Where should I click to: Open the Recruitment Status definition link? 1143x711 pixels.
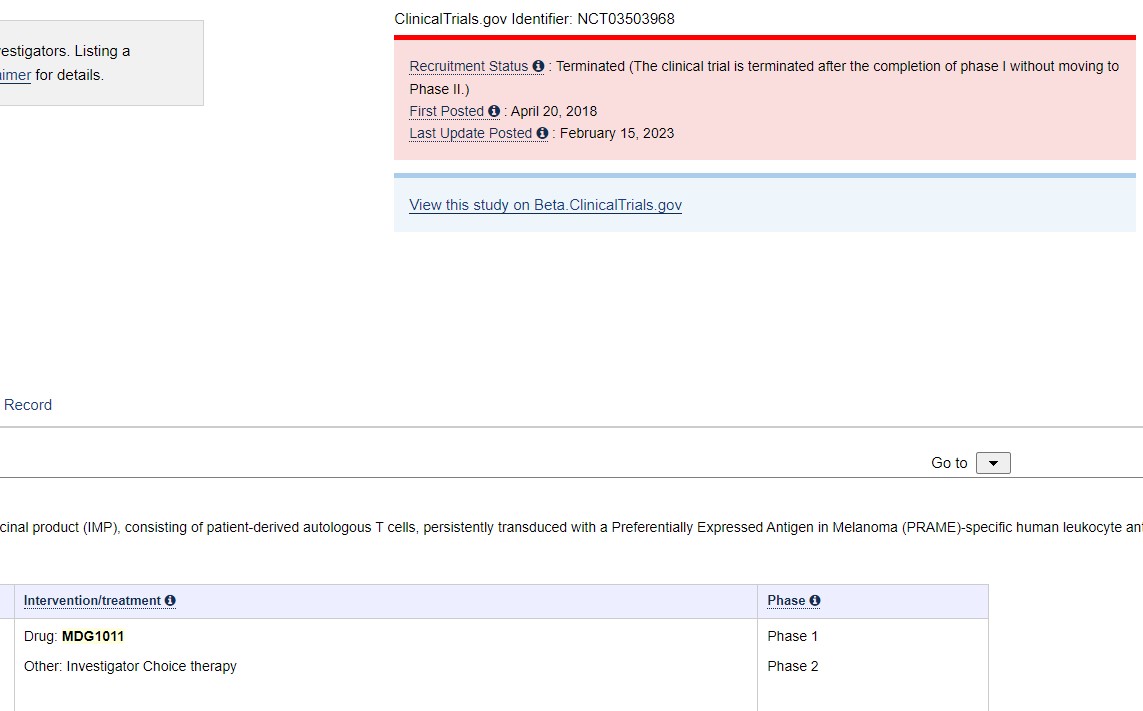click(467, 66)
